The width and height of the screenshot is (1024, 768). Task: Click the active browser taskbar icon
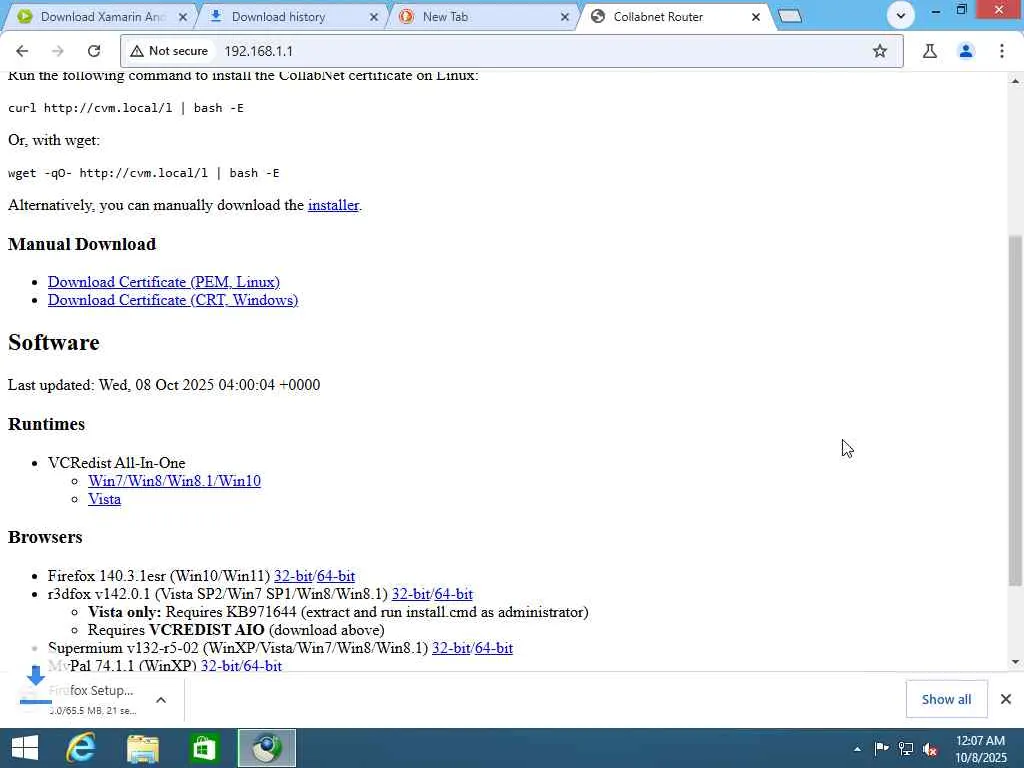[x=266, y=748]
